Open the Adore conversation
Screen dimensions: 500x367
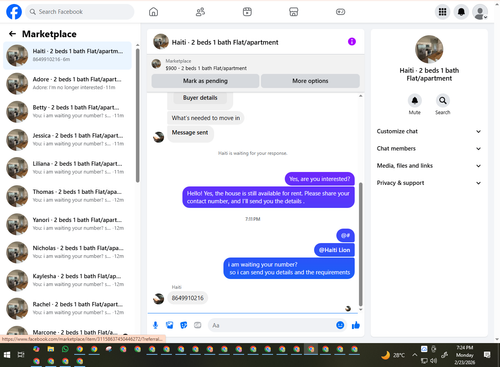[67, 83]
